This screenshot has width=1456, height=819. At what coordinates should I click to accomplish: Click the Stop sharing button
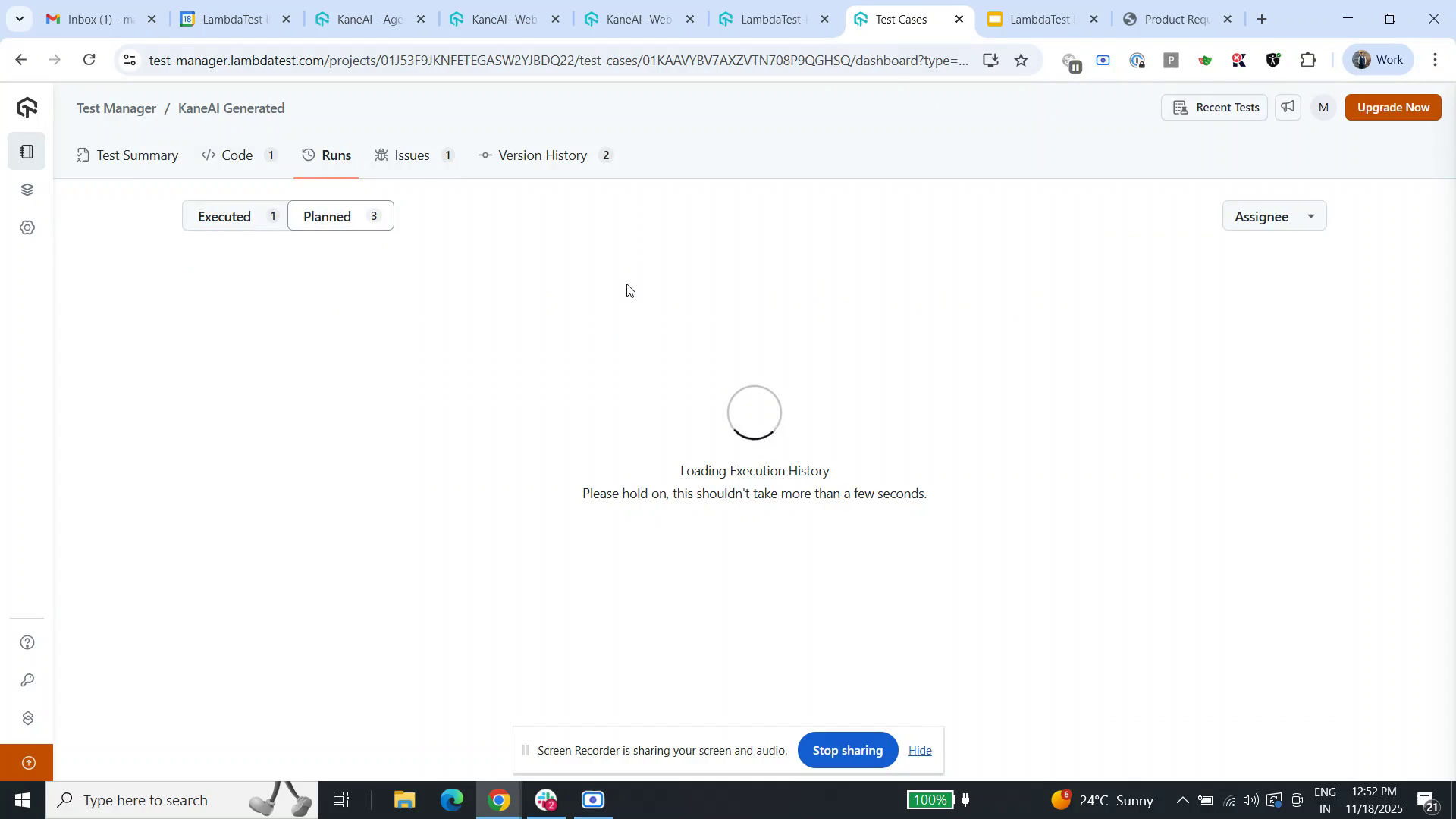tap(847, 750)
